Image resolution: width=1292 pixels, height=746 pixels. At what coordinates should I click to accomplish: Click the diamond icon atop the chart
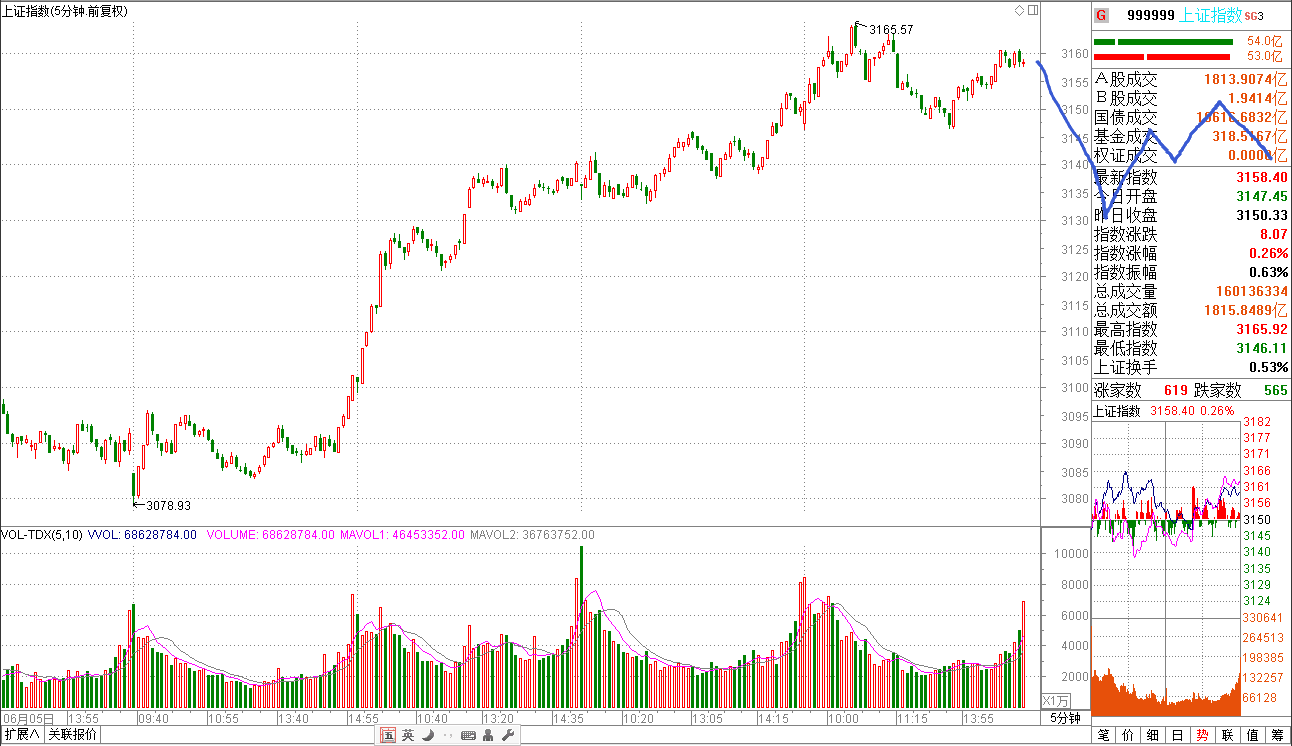1019,10
